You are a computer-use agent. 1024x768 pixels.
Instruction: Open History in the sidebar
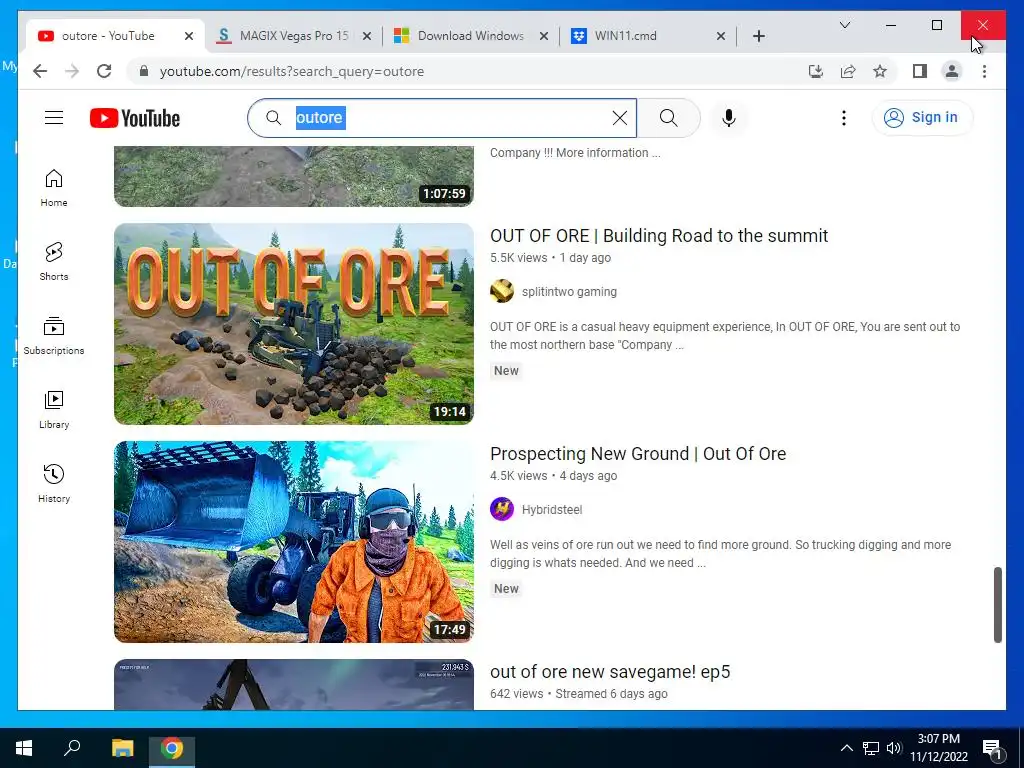point(54,483)
